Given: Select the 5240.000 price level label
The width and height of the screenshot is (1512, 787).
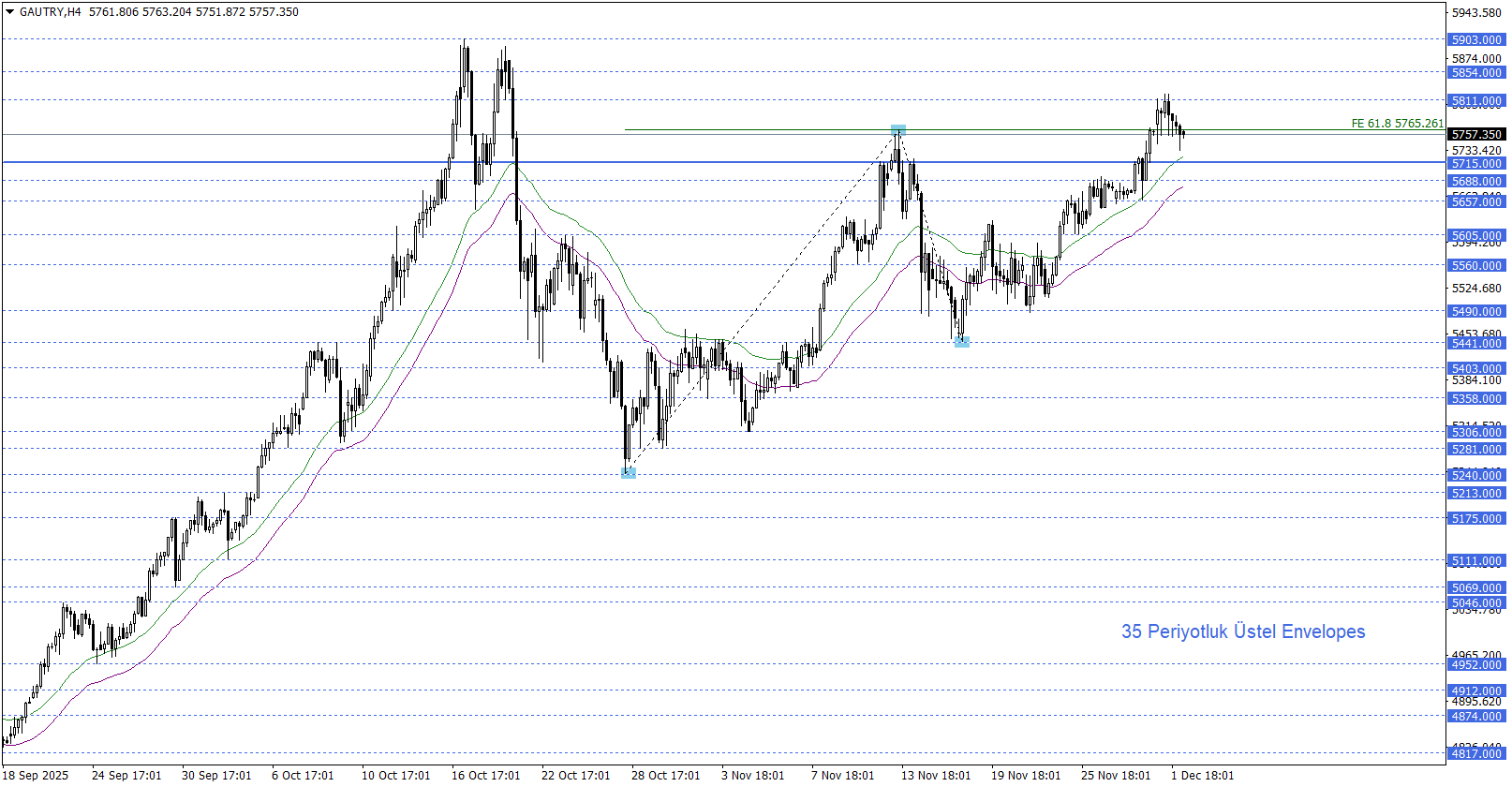Looking at the screenshot, I should click(x=1476, y=476).
